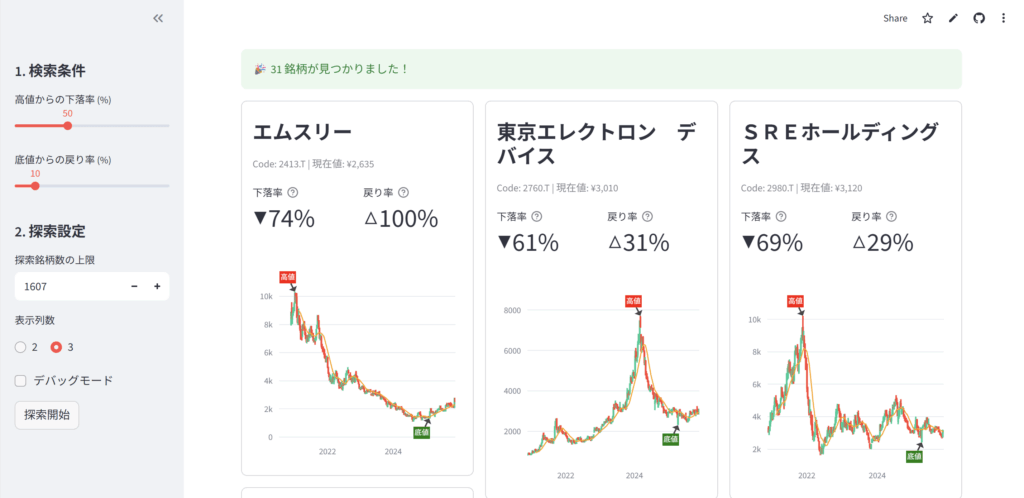Click the 底値からの戻り率 slider handle
Image resolution: width=1024 pixels, height=498 pixels.
(x=36, y=185)
